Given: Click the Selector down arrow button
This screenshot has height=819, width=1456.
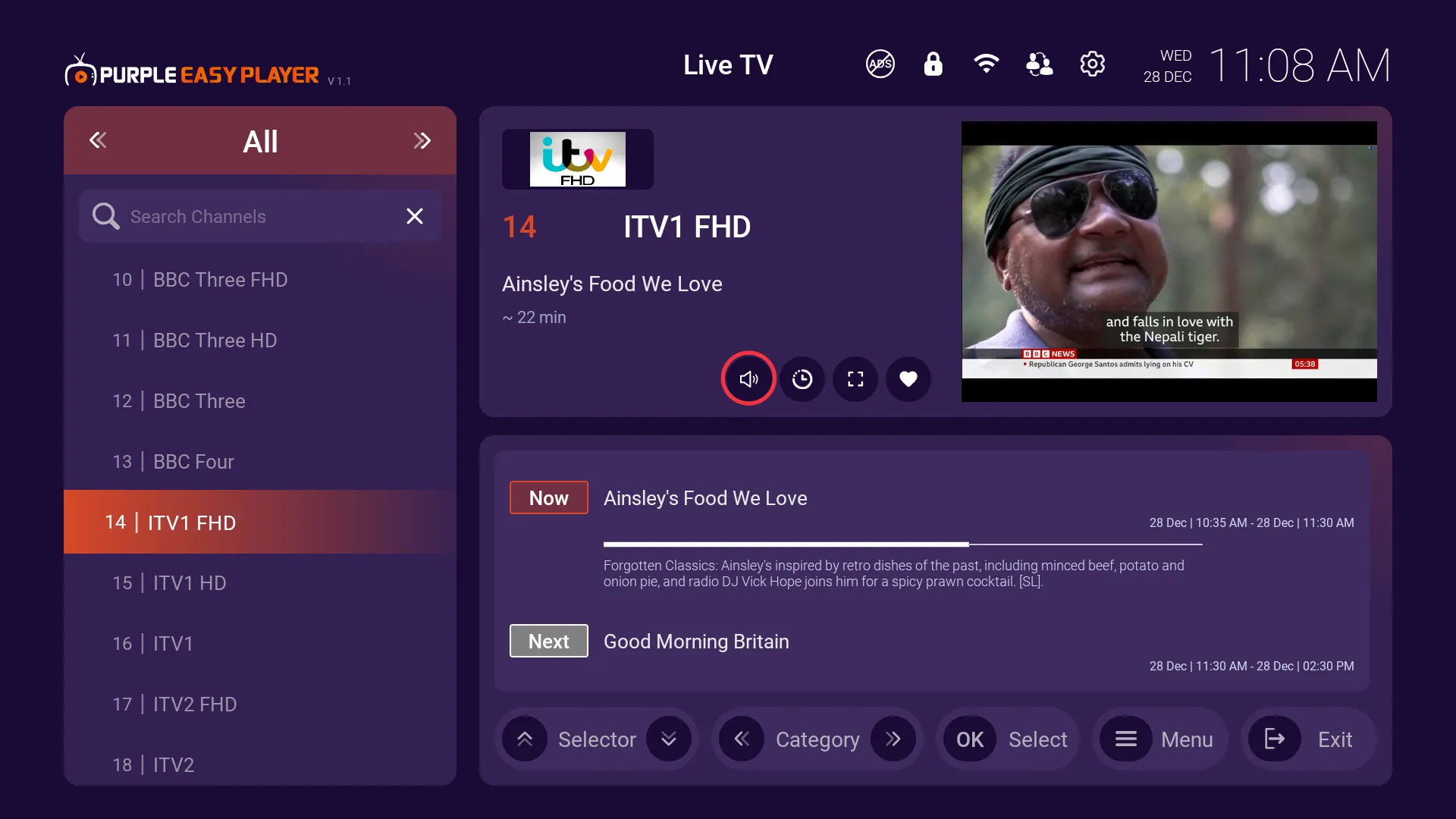Looking at the screenshot, I should point(669,739).
